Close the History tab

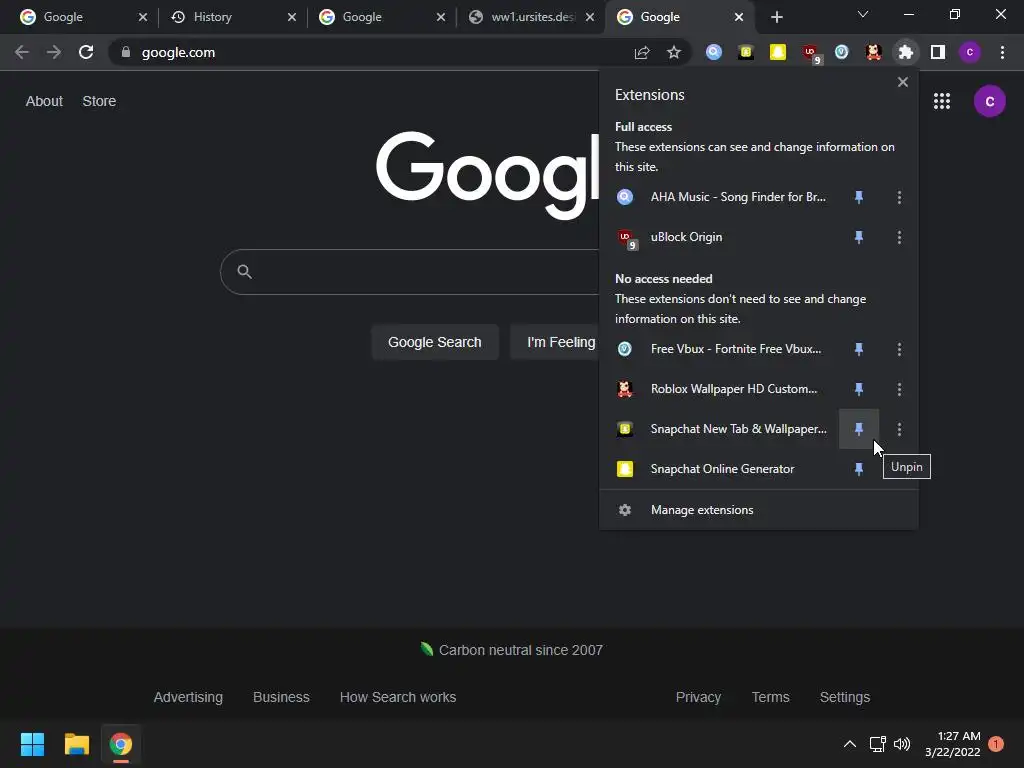click(291, 17)
